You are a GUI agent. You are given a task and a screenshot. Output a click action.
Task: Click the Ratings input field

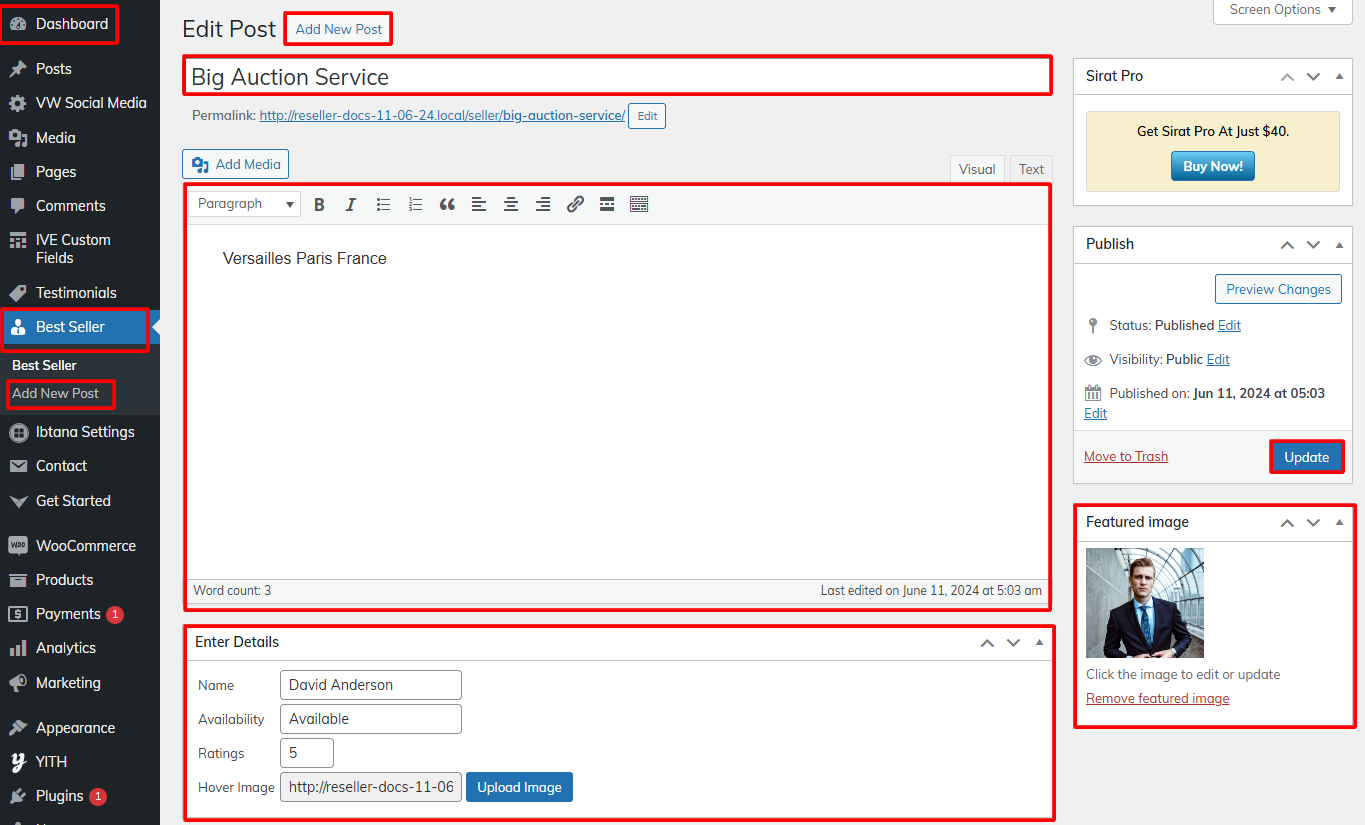pos(307,753)
